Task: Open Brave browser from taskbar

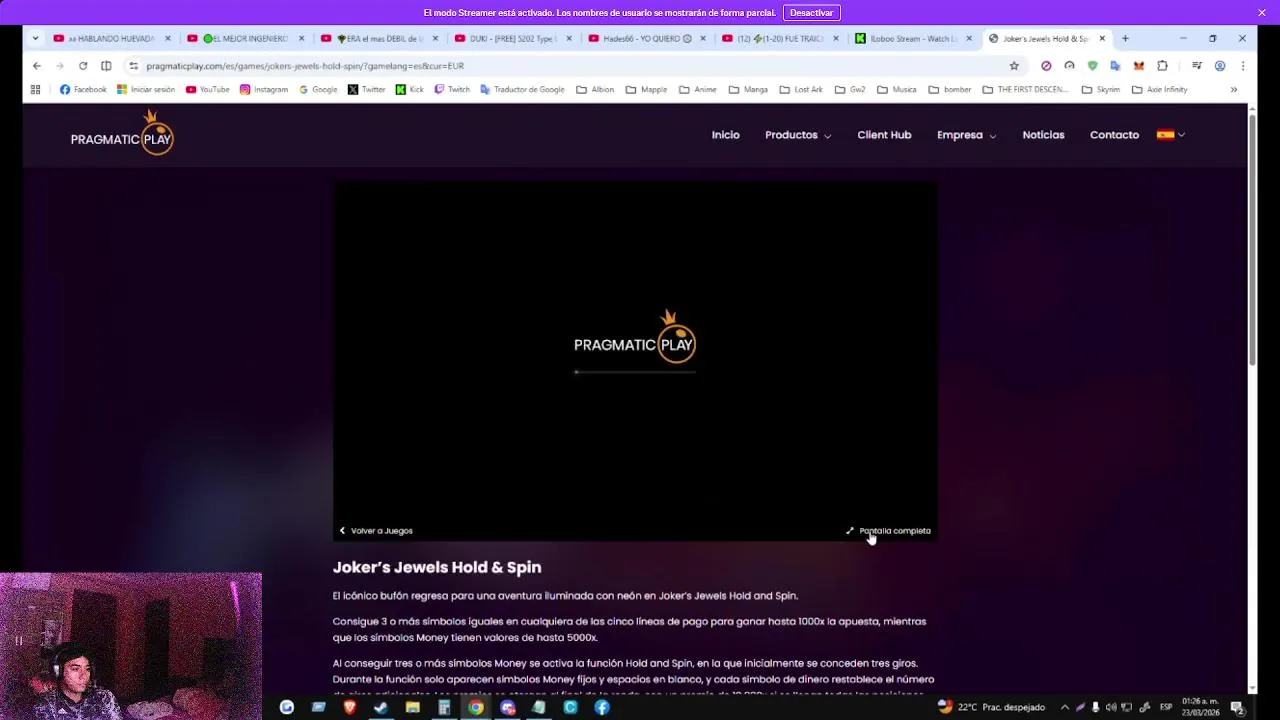Action: pyautogui.click(x=350, y=707)
